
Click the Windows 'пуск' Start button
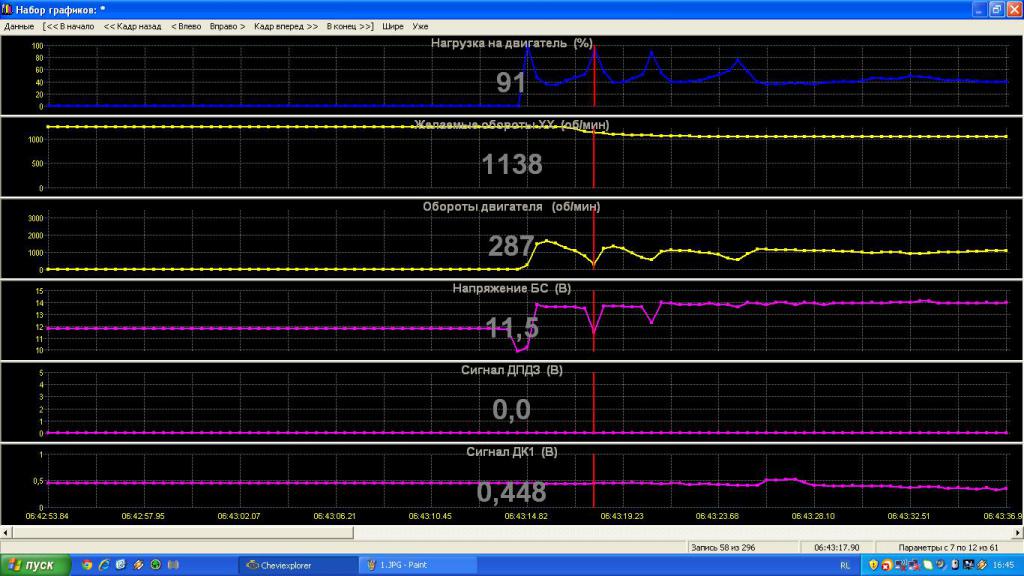(x=35, y=565)
